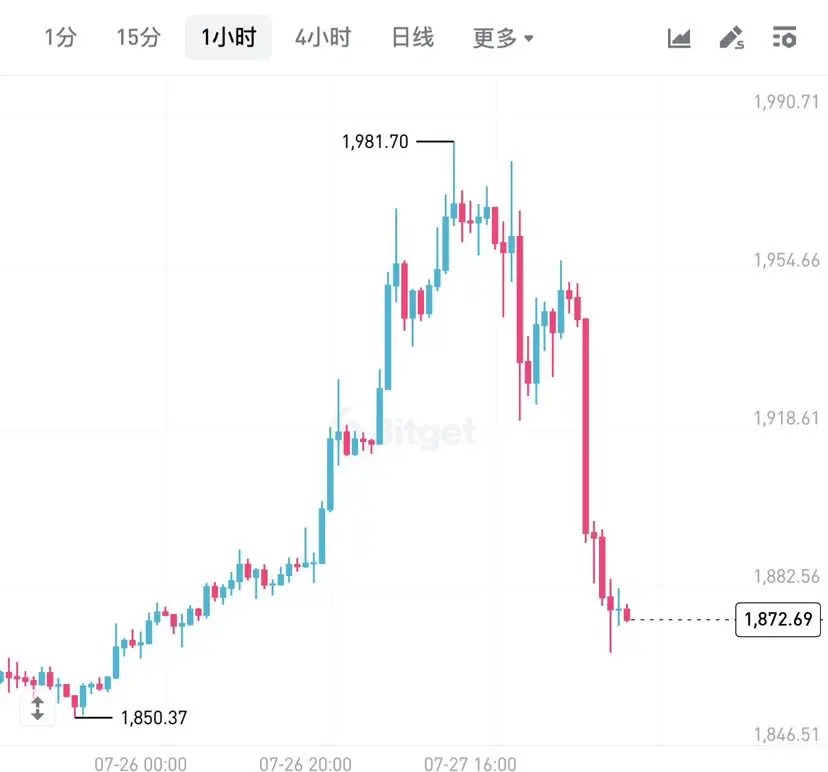828x772 pixels.
Task: Click the 07-26 00:00 time label
Action: point(140,764)
